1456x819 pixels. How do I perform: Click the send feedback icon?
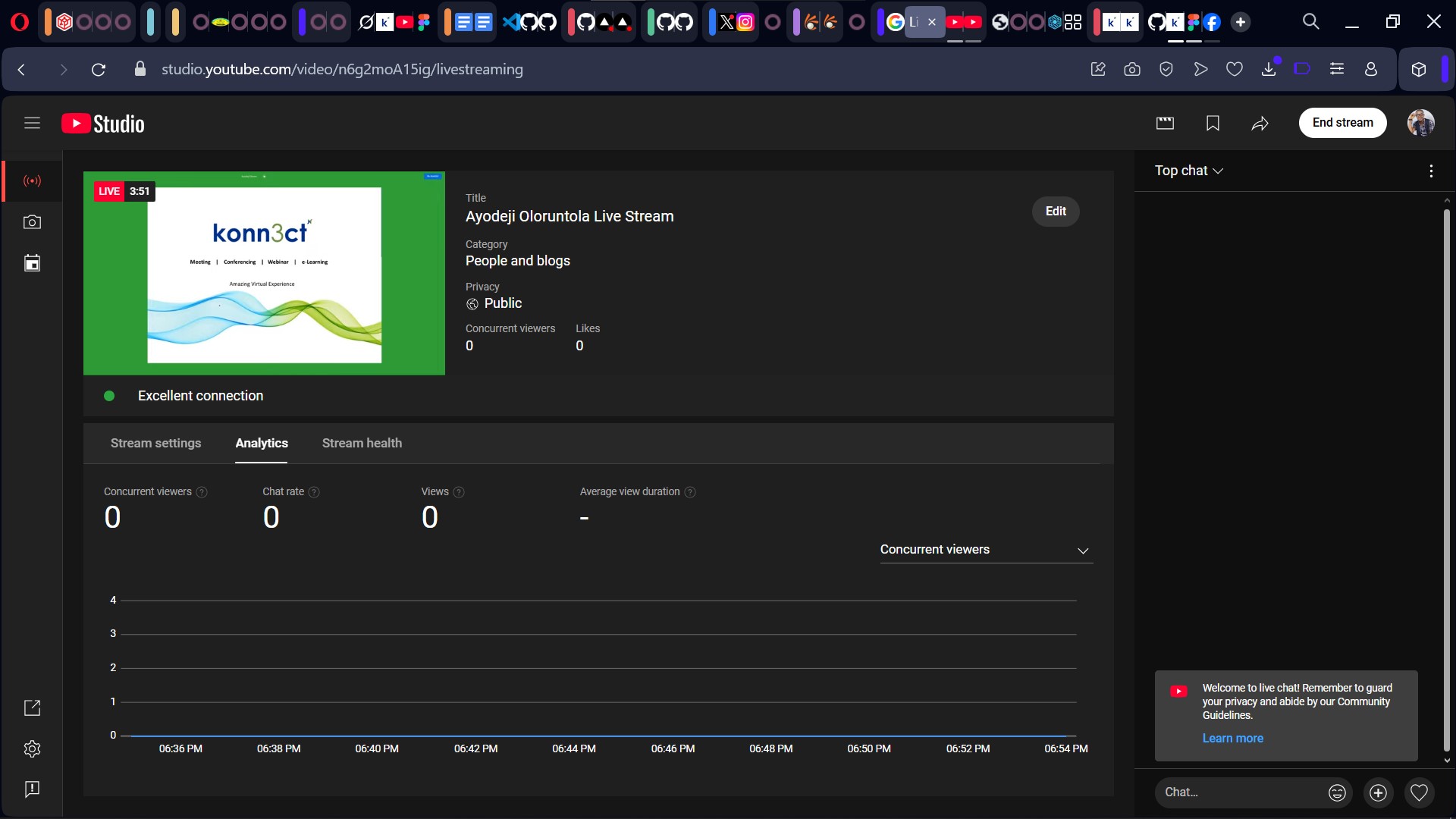click(x=32, y=789)
